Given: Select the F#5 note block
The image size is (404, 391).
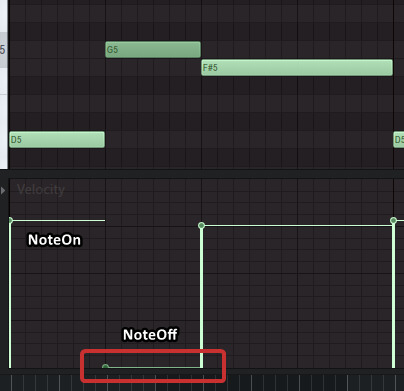Looking at the screenshot, I should (297, 68).
